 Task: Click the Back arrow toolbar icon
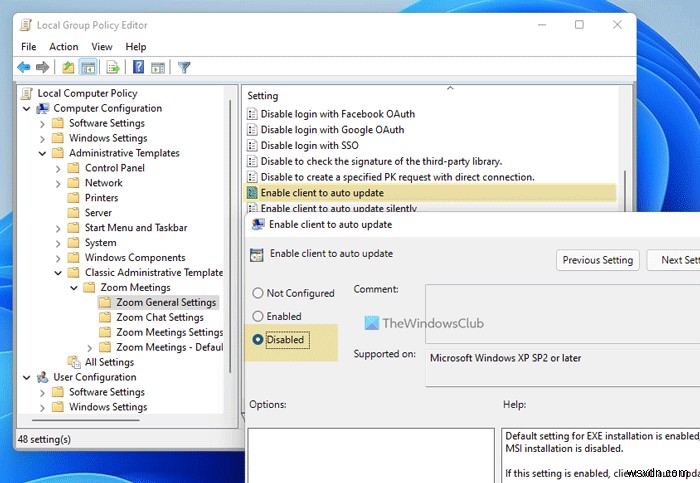tap(24, 67)
